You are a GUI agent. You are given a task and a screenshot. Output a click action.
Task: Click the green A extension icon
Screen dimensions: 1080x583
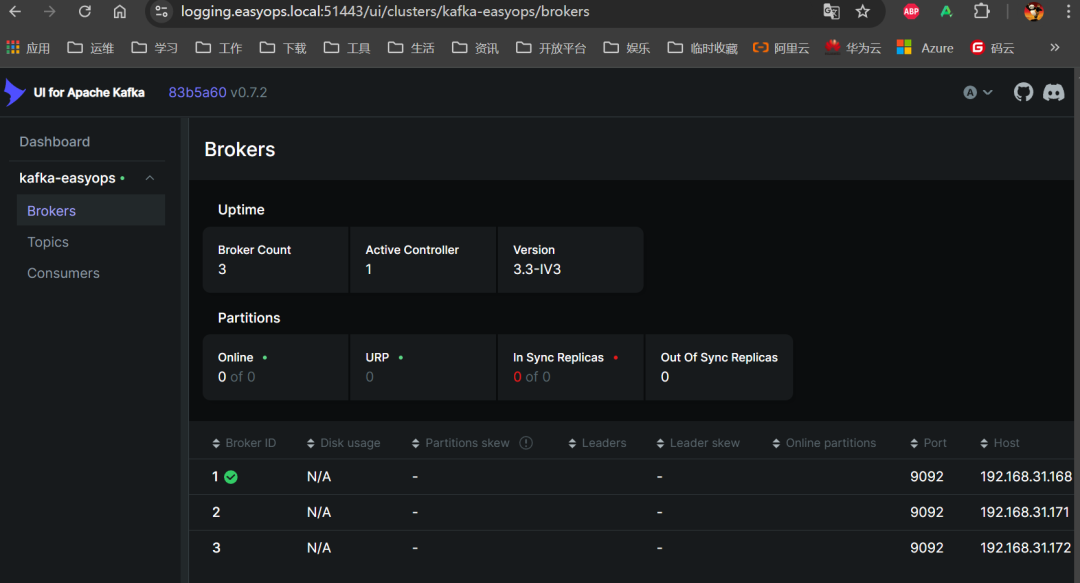pyautogui.click(x=946, y=12)
